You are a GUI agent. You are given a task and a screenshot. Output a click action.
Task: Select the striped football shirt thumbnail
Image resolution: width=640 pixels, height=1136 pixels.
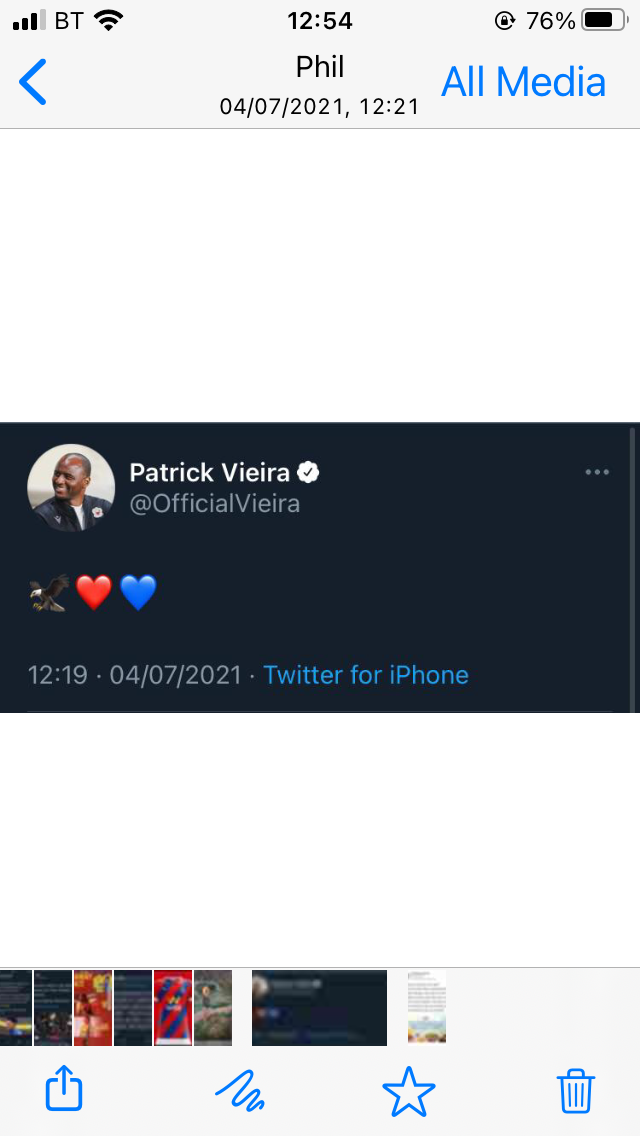coord(173,1008)
